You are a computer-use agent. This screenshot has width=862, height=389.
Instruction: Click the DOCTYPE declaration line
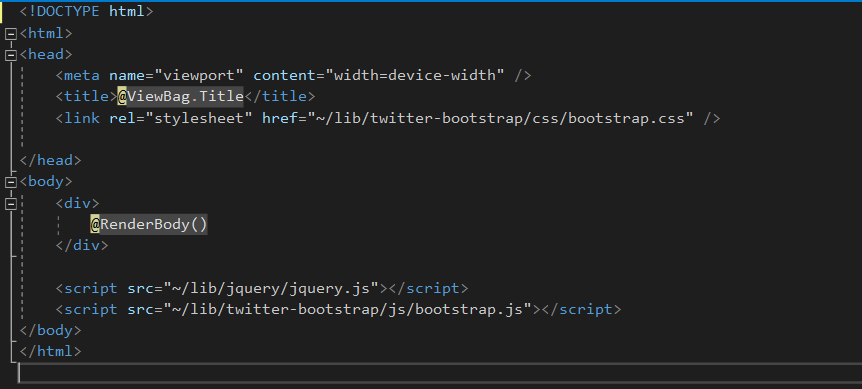click(86, 12)
